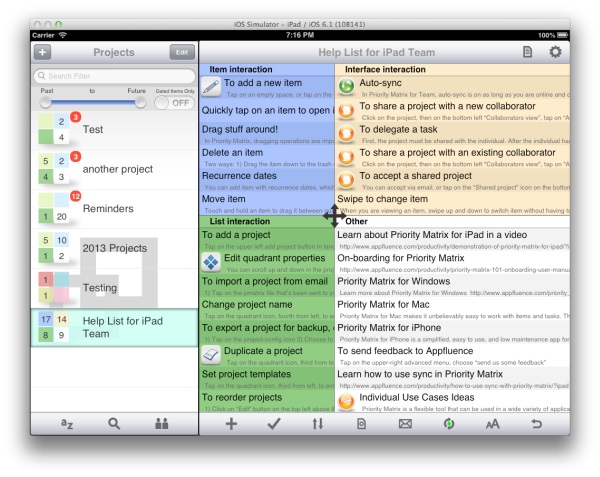Click the up-down arrows sort icon

point(318,424)
